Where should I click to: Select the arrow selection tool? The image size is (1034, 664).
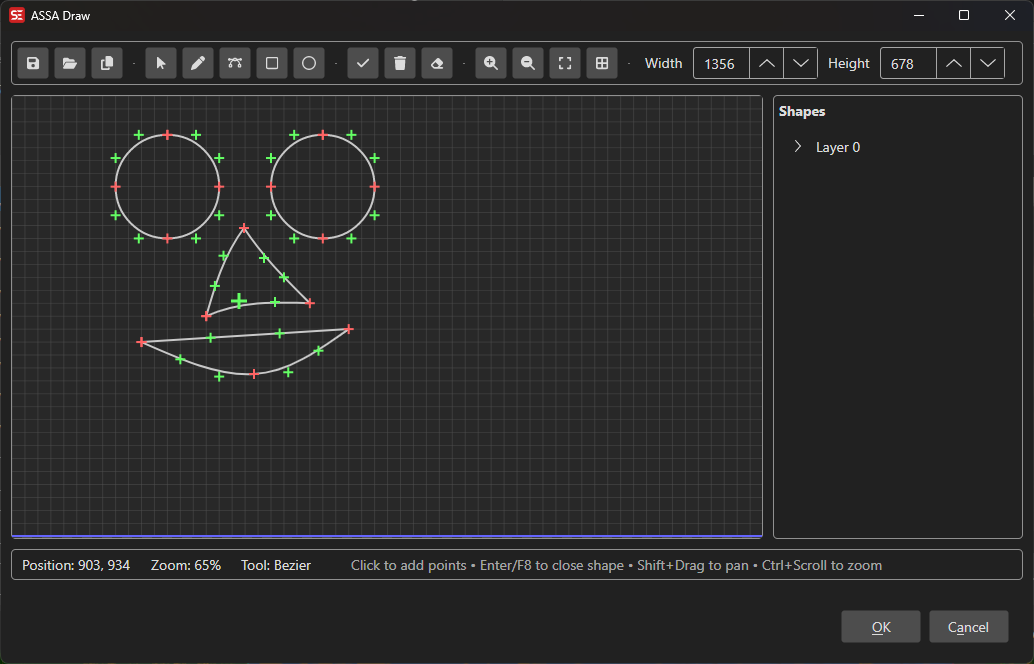[161, 62]
